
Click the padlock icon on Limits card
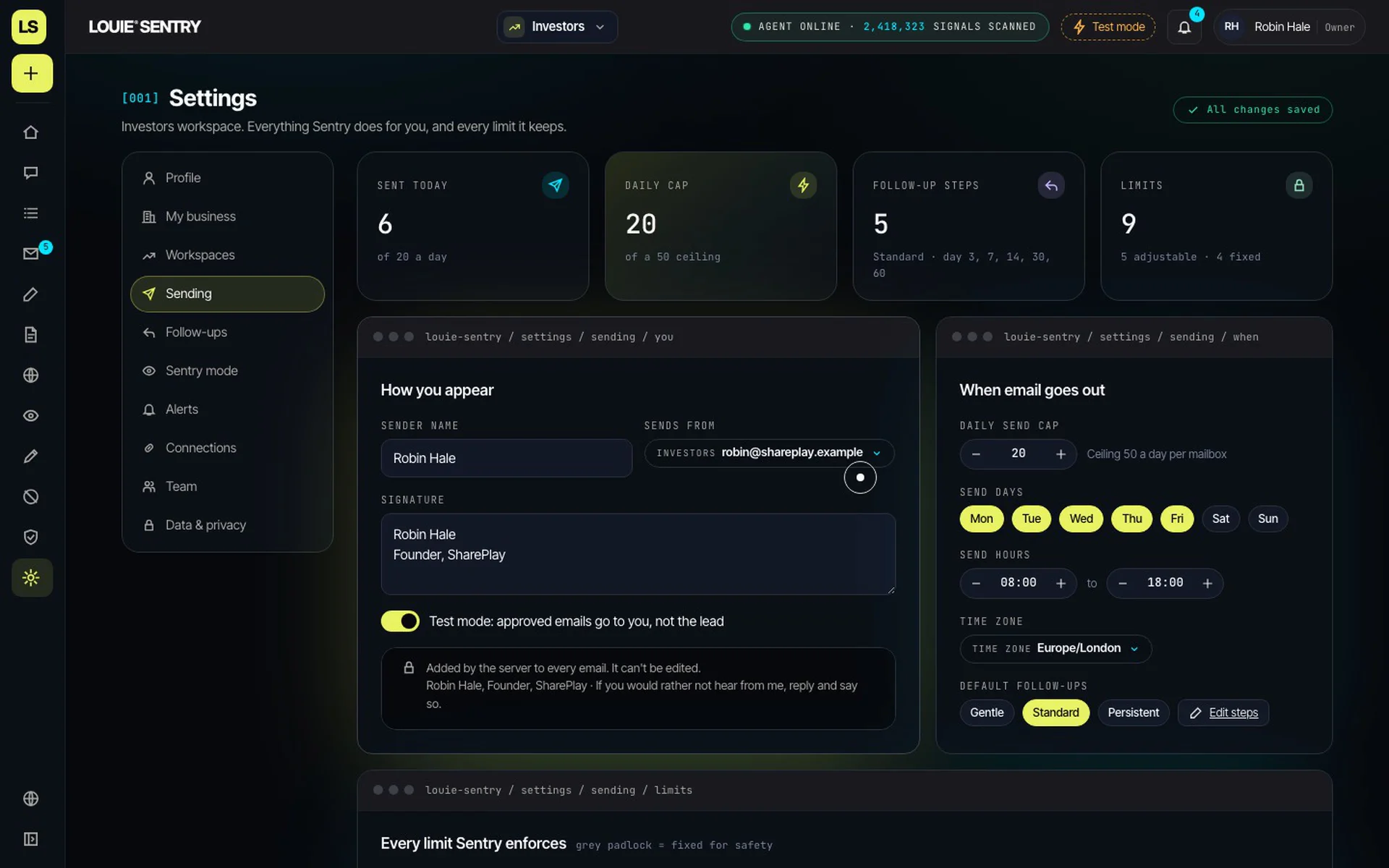pyautogui.click(x=1299, y=185)
